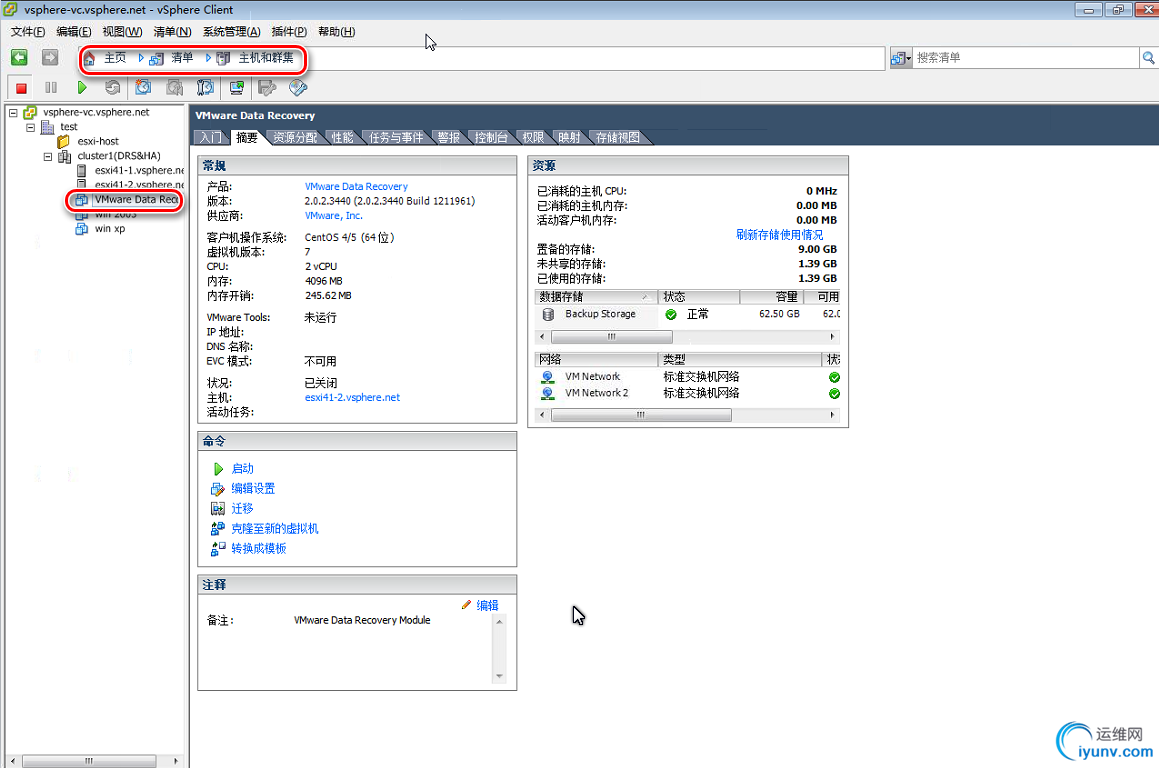The width and height of the screenshot is (1159, 768).
Task: Click VMware, Inc. vendor link
Action: tap(333, 216)
